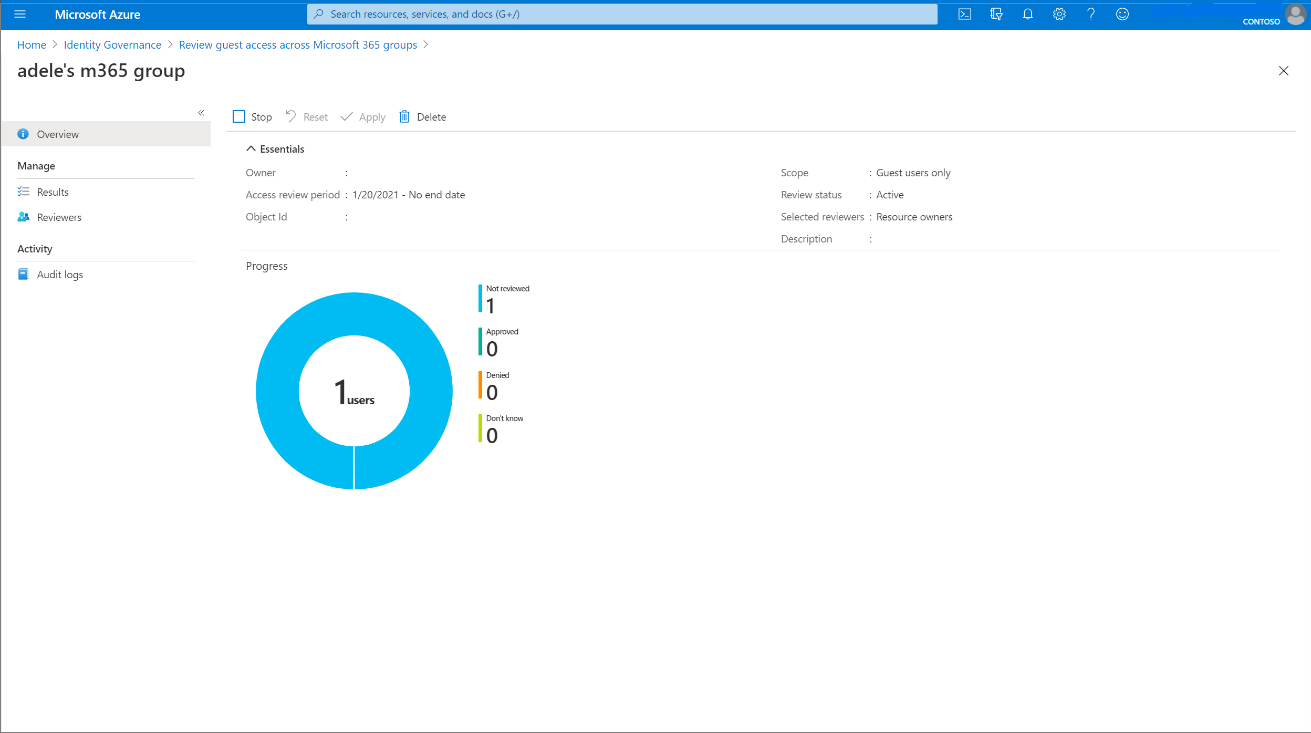The height and width of the screenshot is (733, 1311).
Task: Open Azure Cloud Shell terminal
Action: point(964,14)
